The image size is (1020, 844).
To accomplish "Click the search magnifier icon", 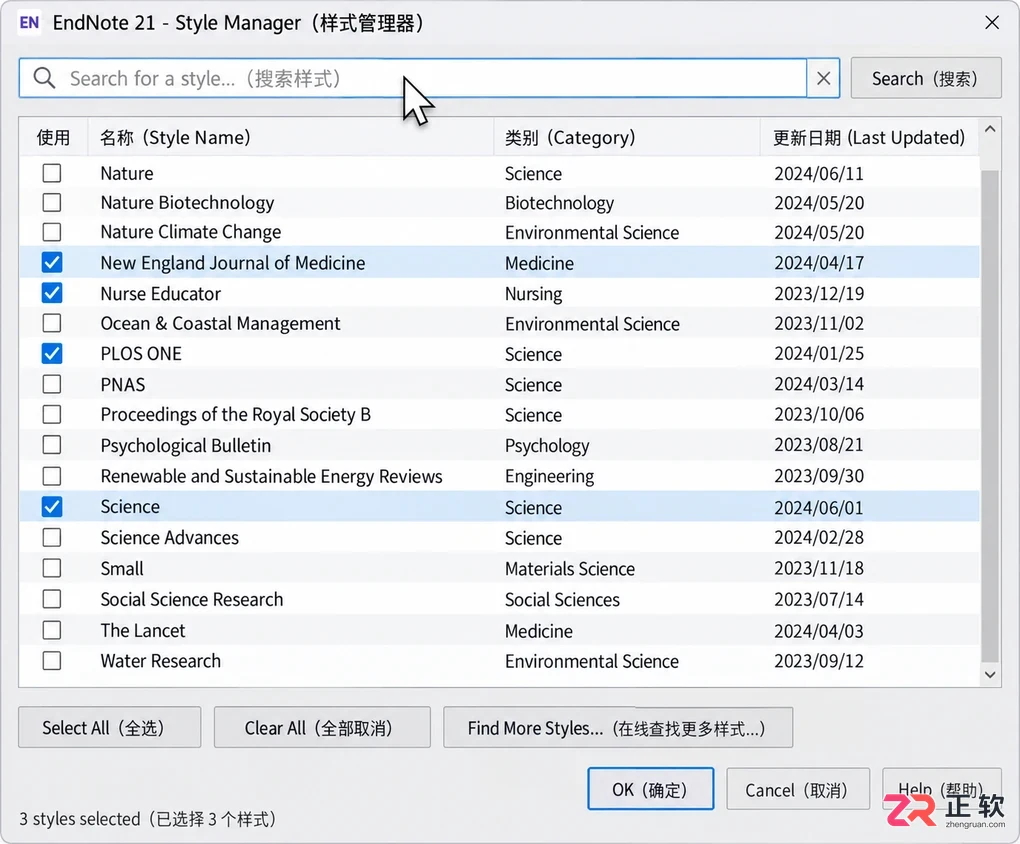I will pyautogui.click(x=44, y=78).
